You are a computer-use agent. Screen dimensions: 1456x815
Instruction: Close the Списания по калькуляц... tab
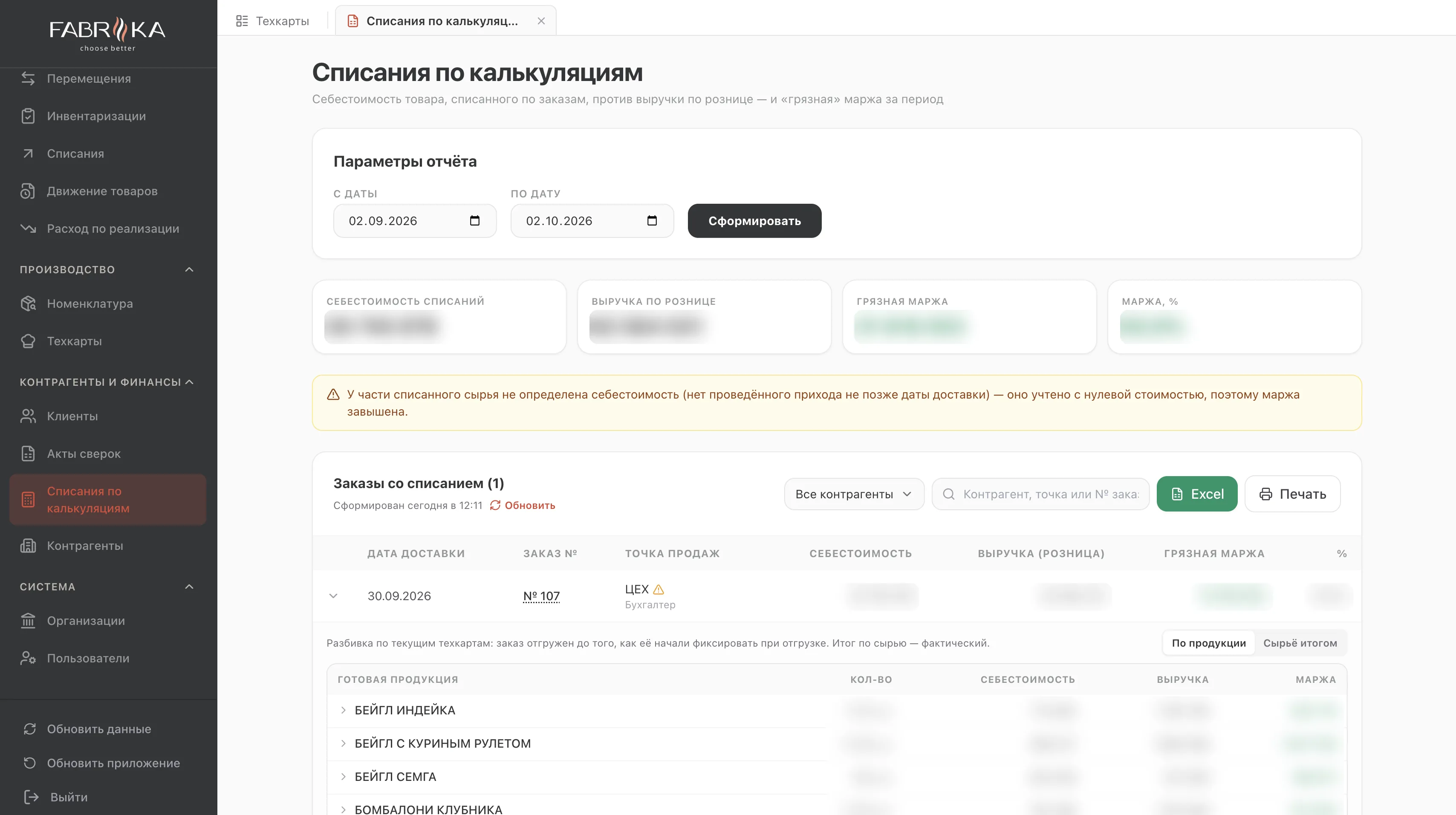click(x=541, y=21)
